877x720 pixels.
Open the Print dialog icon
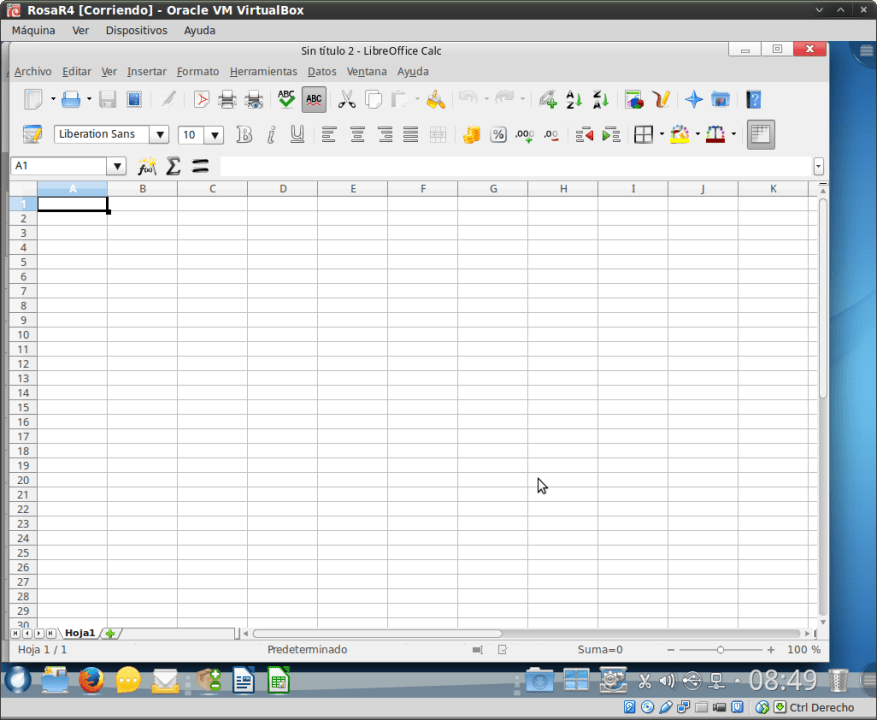coord(228,99)
